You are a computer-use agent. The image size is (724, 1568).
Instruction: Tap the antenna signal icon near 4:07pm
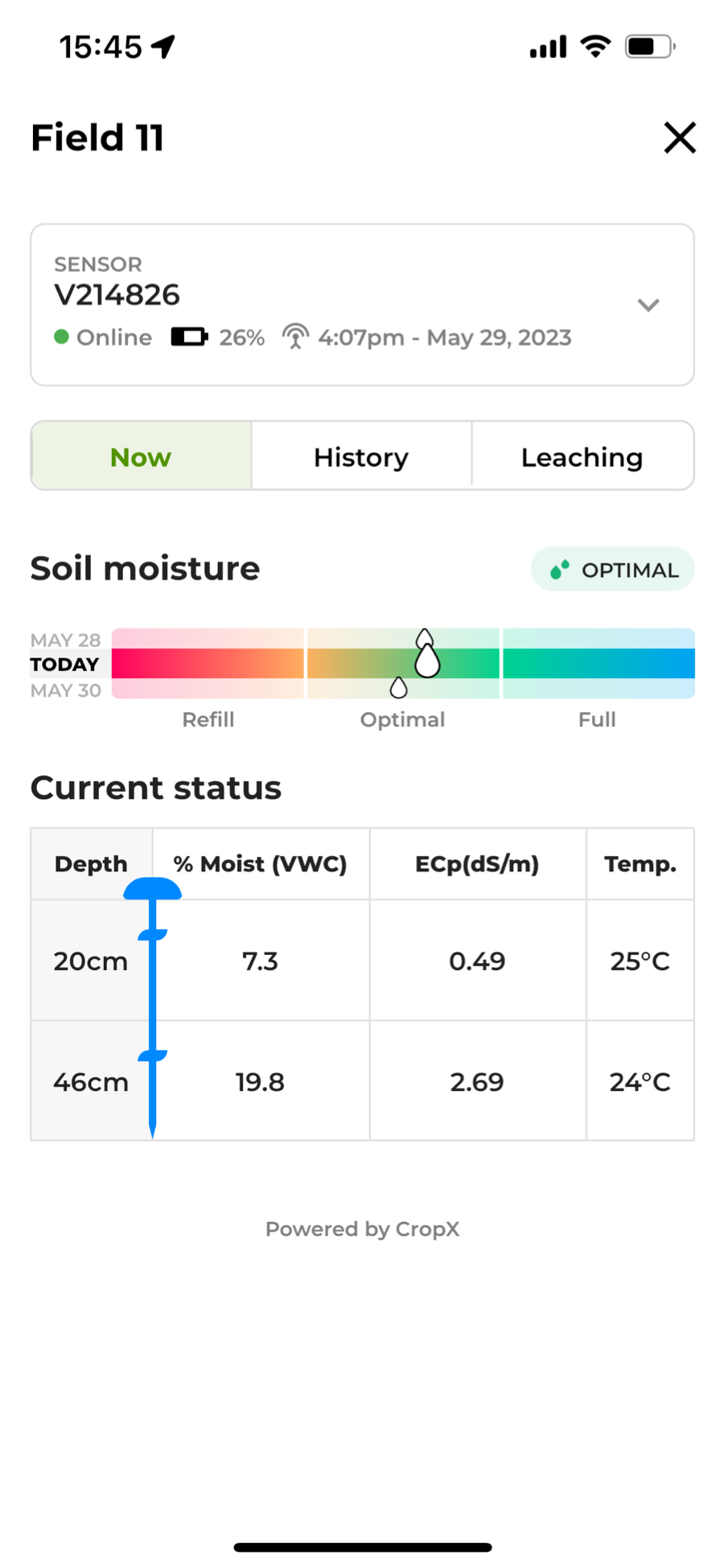point(295,337)
